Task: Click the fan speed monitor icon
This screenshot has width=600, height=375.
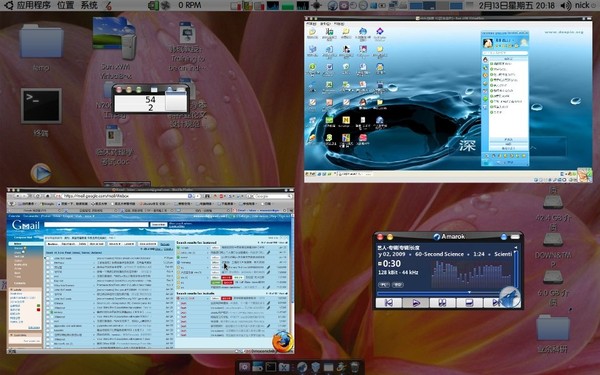Action: (x=165, y=5)
